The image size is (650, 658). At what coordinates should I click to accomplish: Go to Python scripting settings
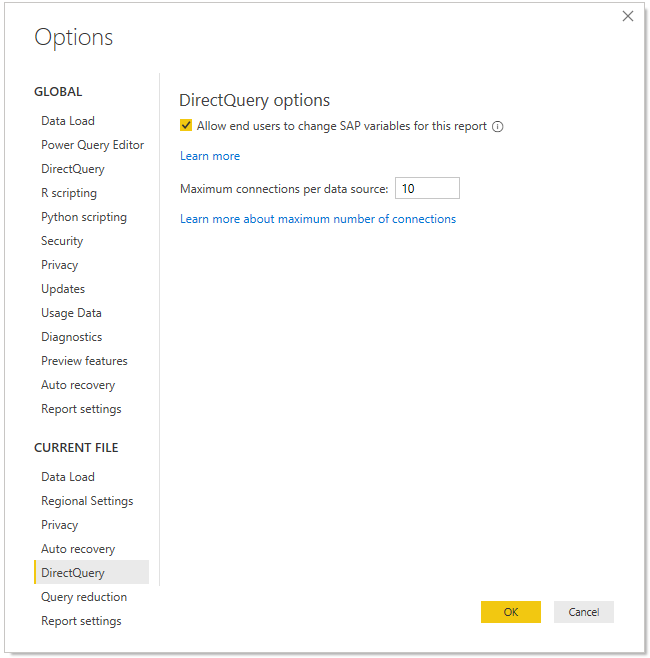pyautogui.click(x=84, y=217)
